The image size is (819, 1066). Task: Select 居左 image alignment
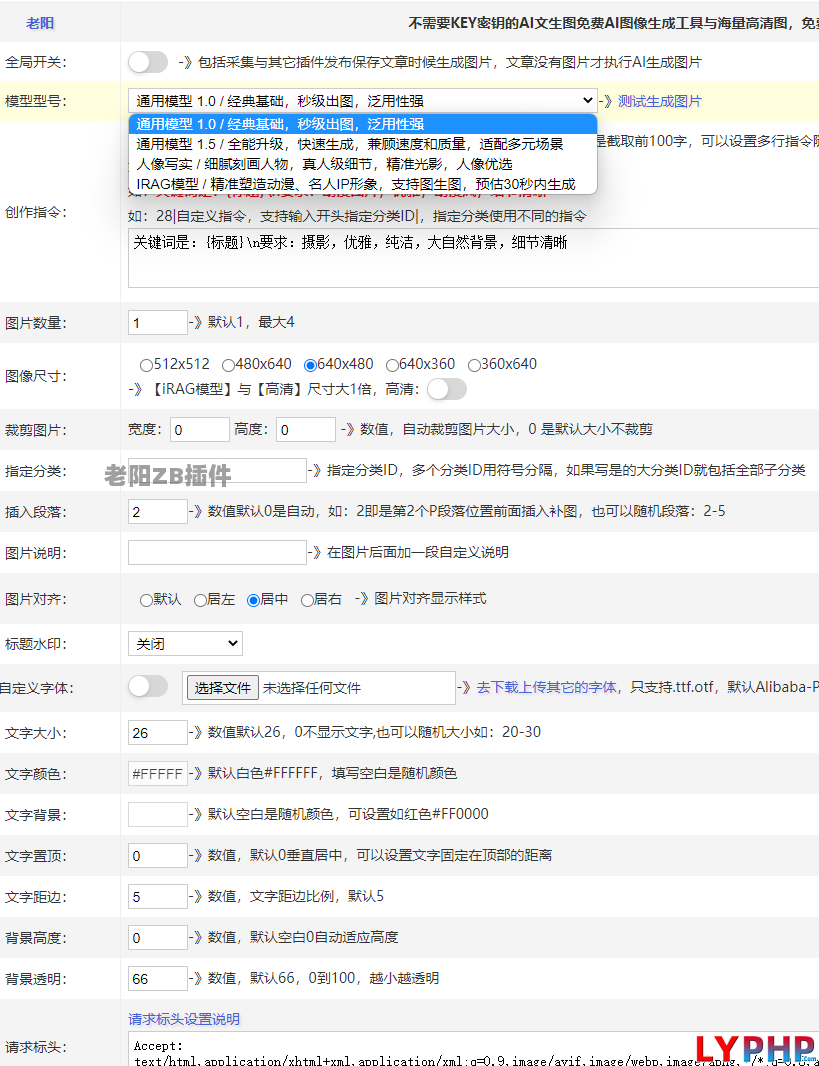pos(200,600)
